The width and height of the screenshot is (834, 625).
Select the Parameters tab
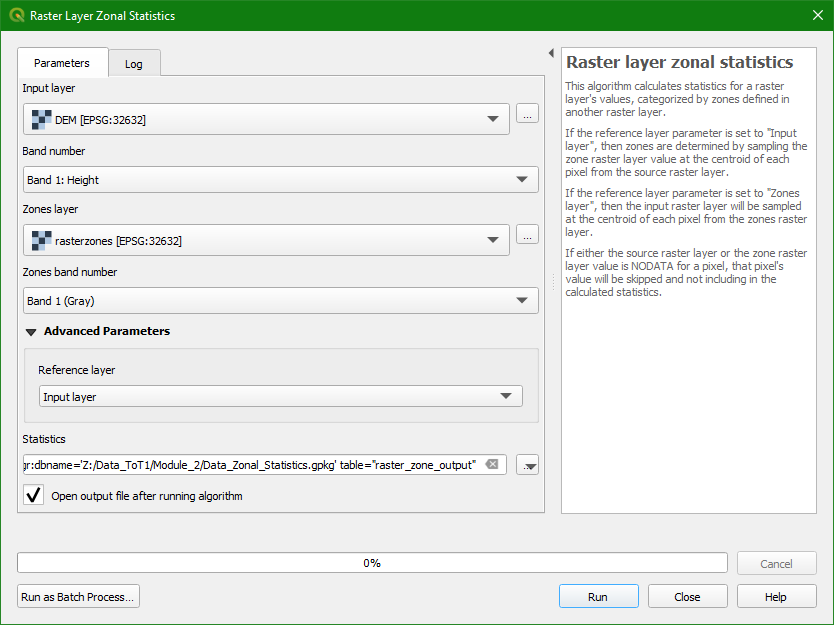tap(62, 63)
